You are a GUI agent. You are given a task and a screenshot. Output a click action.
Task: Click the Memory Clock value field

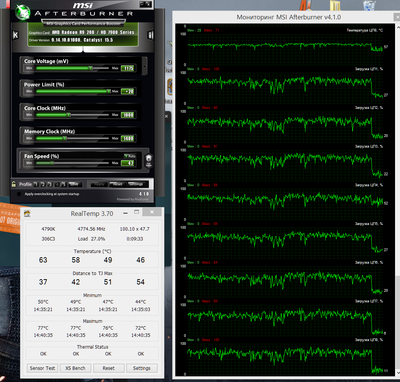click(x=128, y=138)
